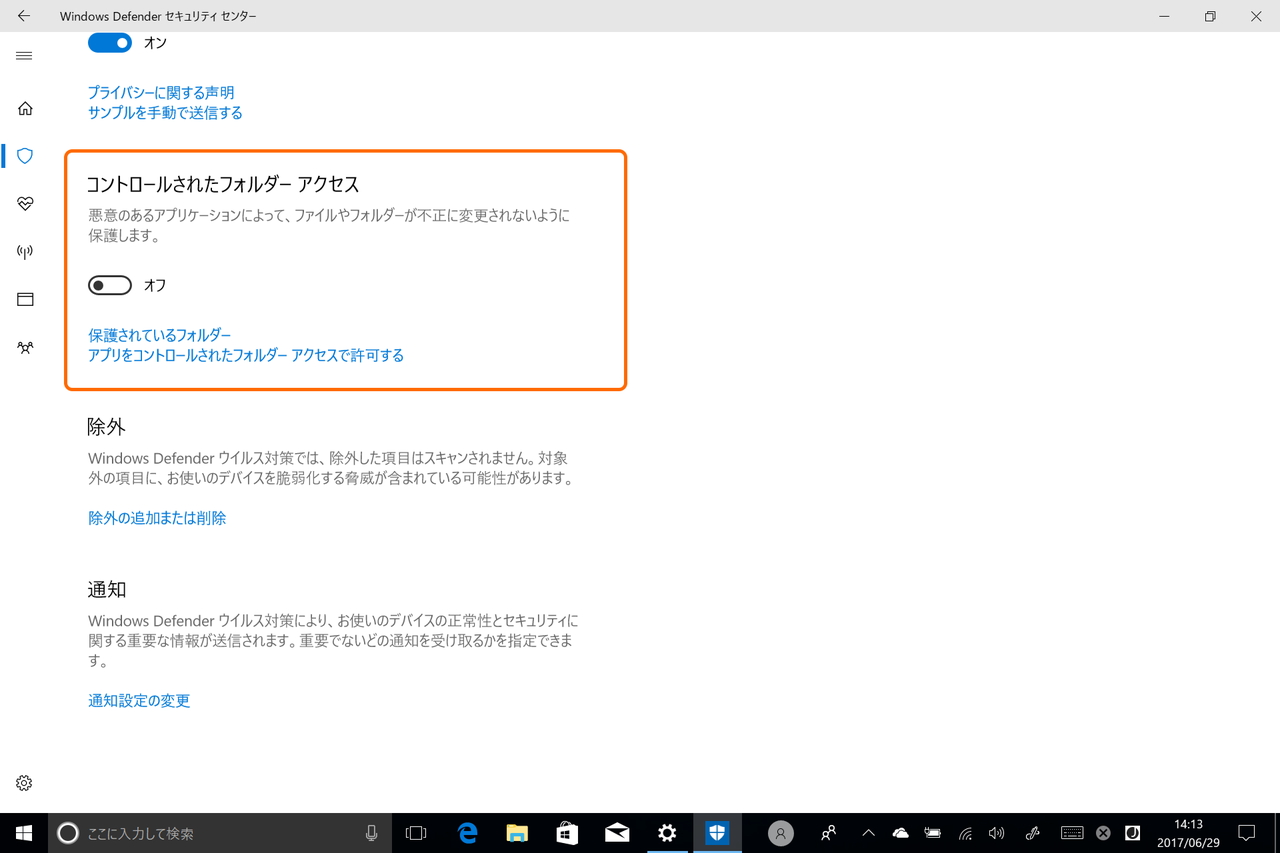Select Windows Defender icon on the taskbar

point(717,833)
